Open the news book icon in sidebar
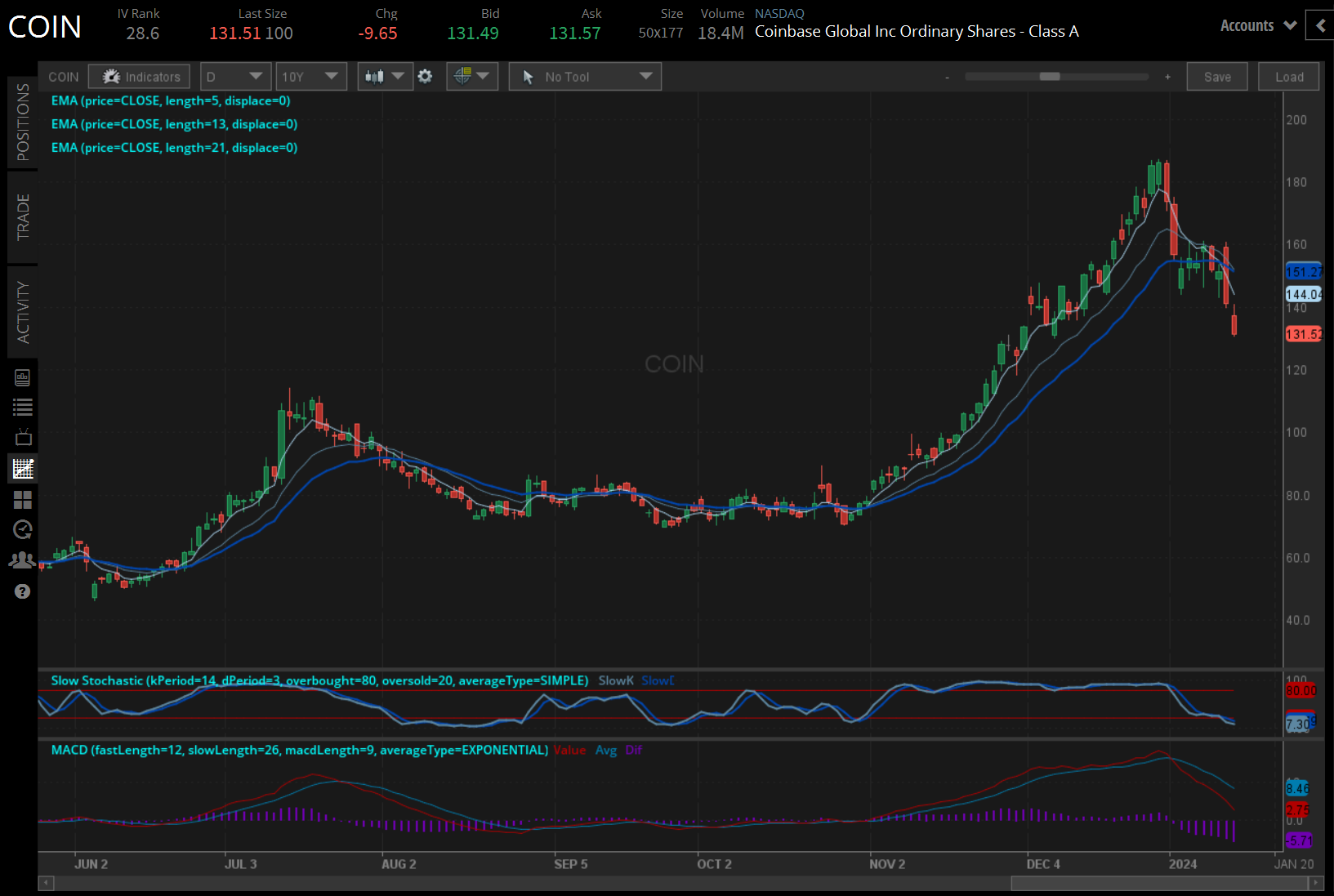This screenshot has height=896, width=1334. coord(23,377)
